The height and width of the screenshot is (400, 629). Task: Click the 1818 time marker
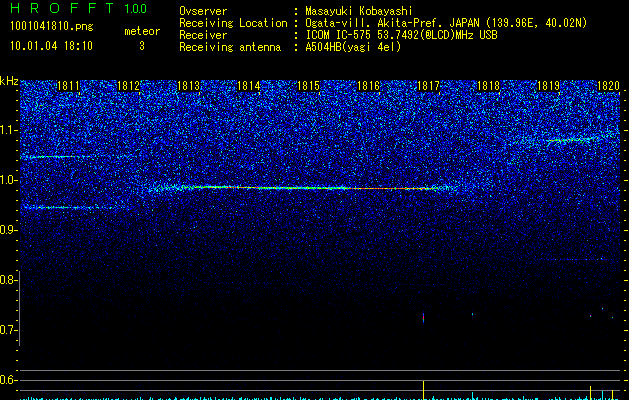tap(489, 86)
